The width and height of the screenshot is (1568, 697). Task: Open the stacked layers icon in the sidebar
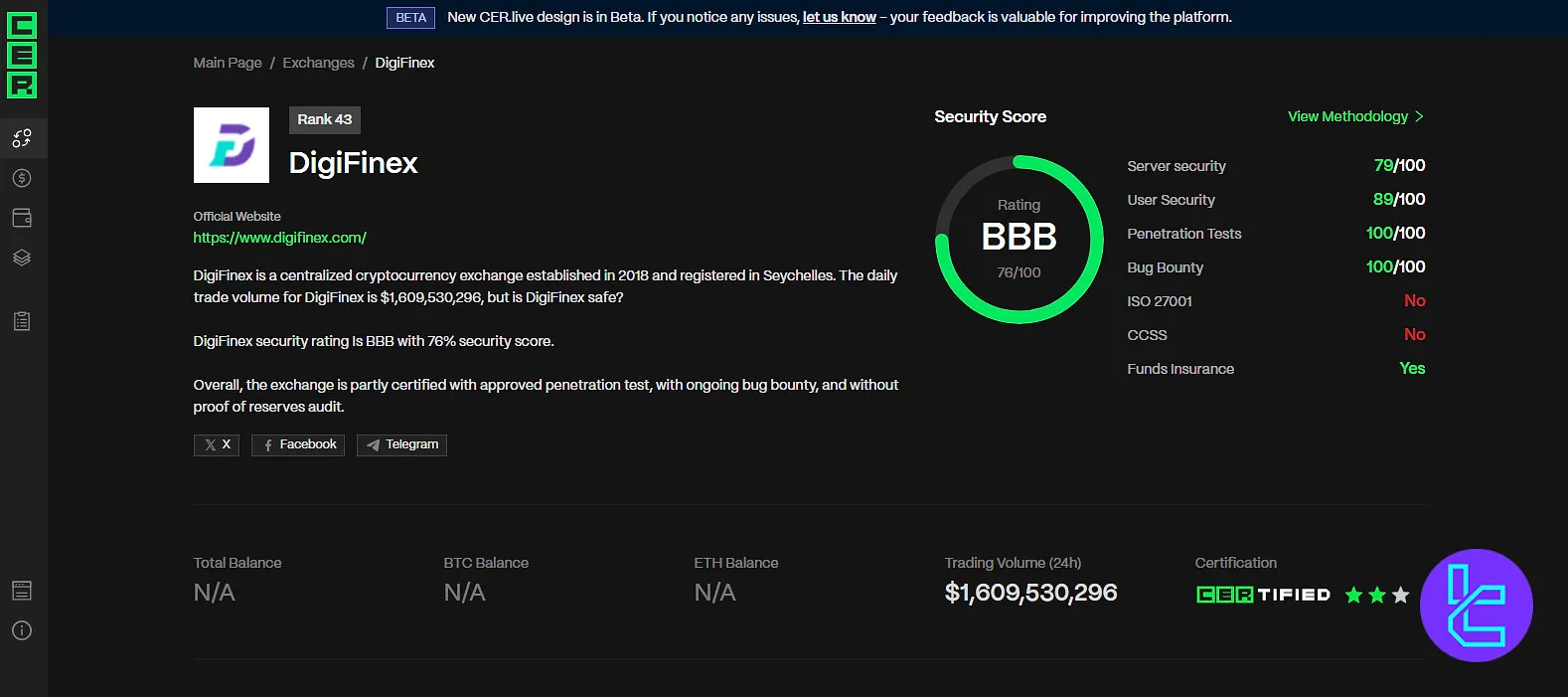pos(22,258)
